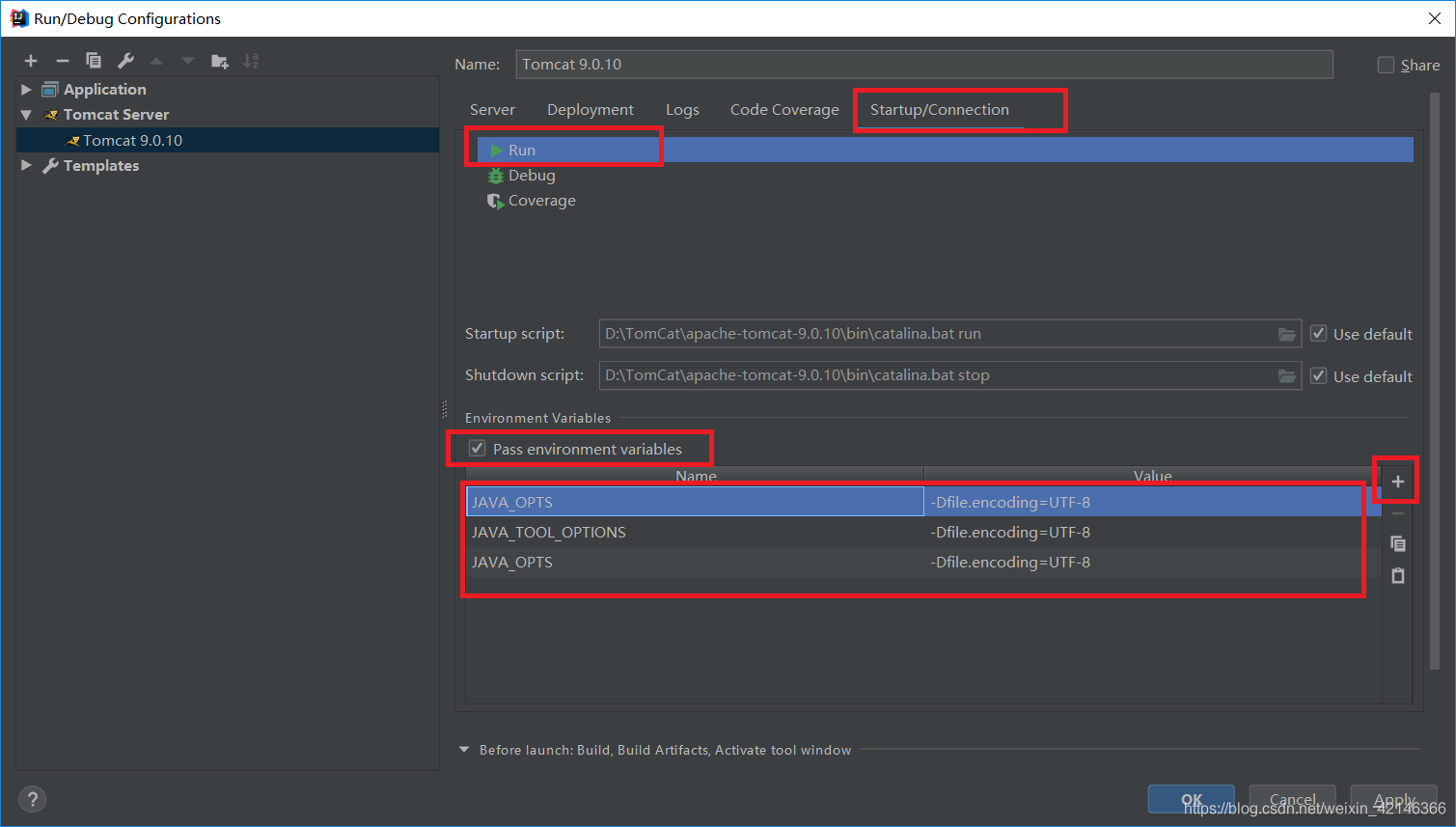Open the Code Coverage tab

784,110
